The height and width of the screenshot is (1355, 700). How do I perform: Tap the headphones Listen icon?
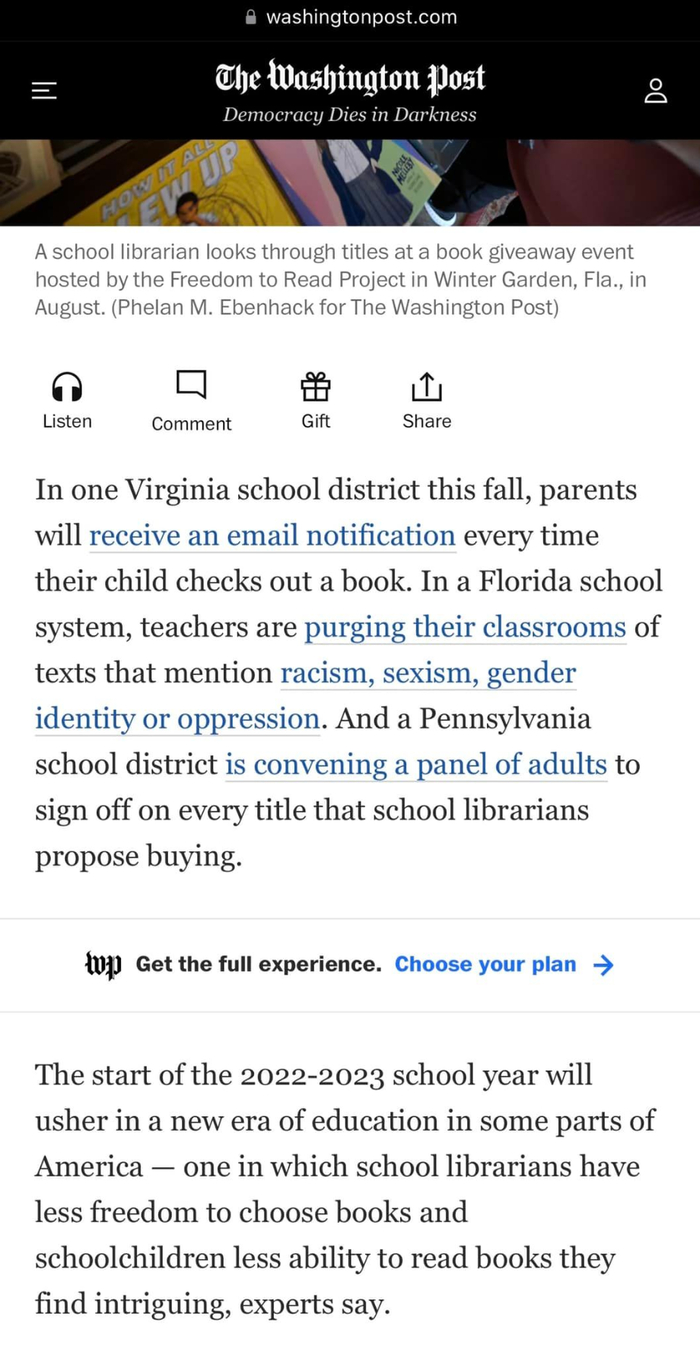coord(67,385)
